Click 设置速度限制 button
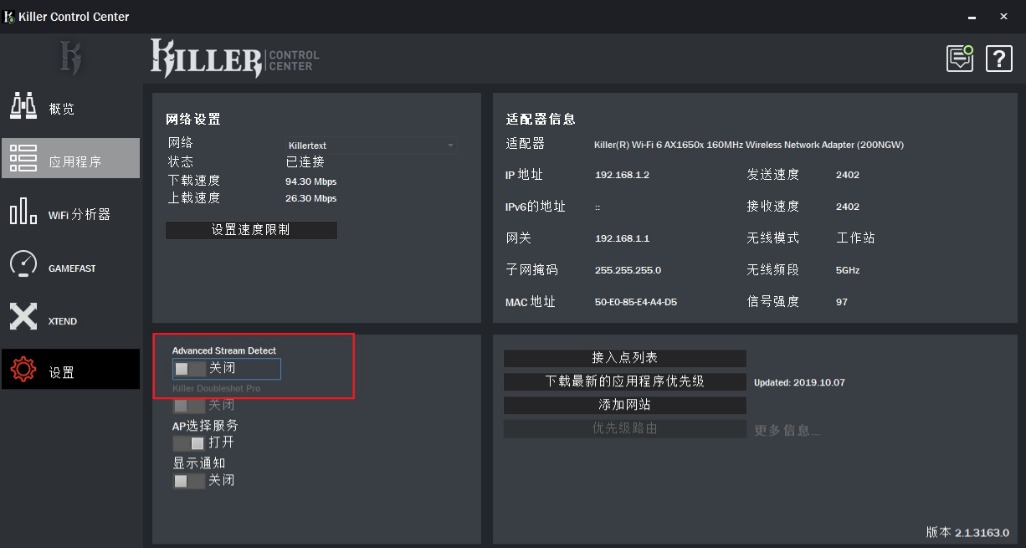Screen dimensions: 1026x548 point(251,230)
